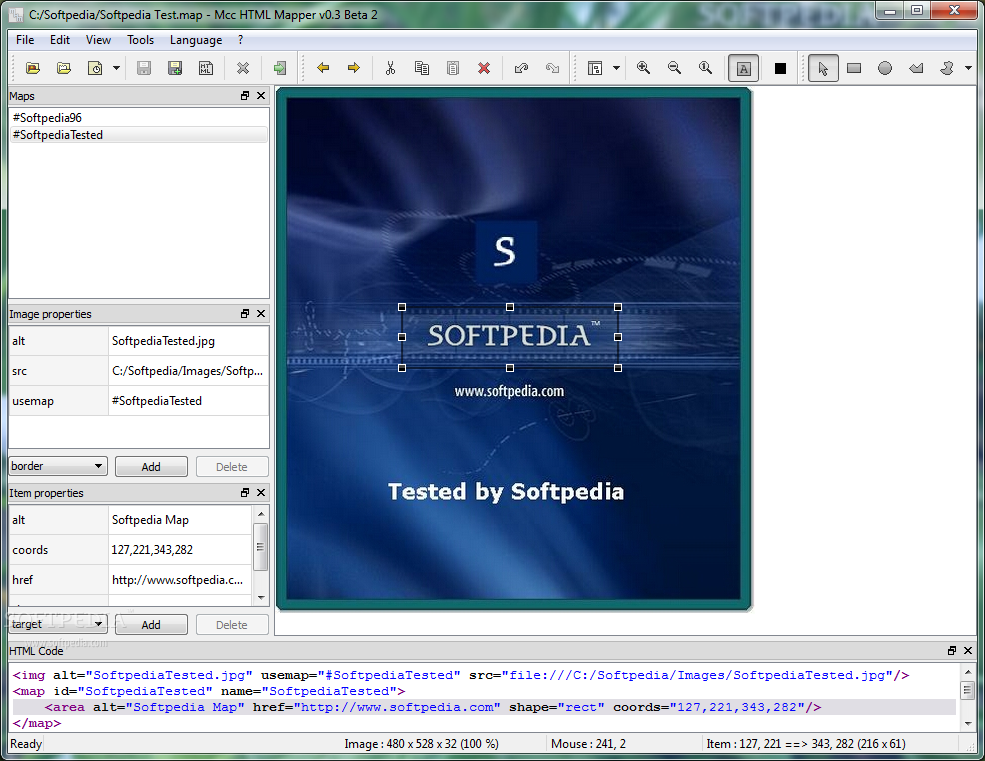The image size is (985, 761).
Task: Open image file with first folder icon
Action: coord(33,68)
